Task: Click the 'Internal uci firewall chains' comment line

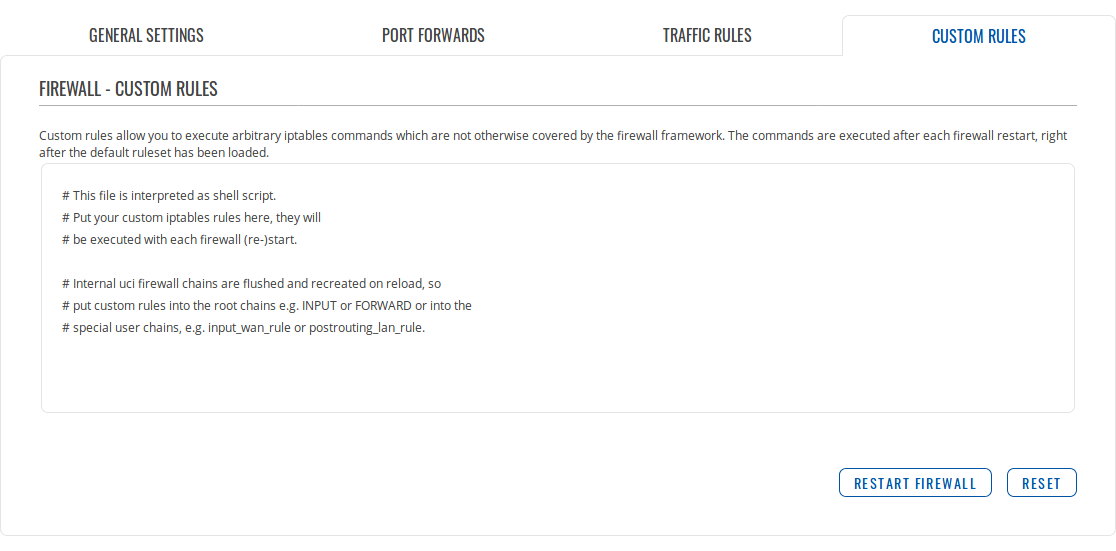Action: 250,283
